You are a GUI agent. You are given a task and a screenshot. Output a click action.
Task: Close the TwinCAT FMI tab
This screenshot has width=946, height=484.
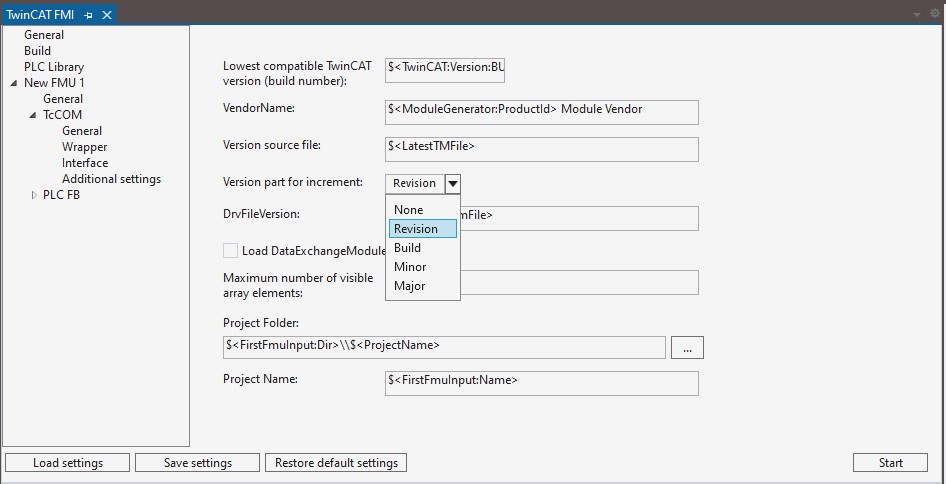tap(107, 15)
